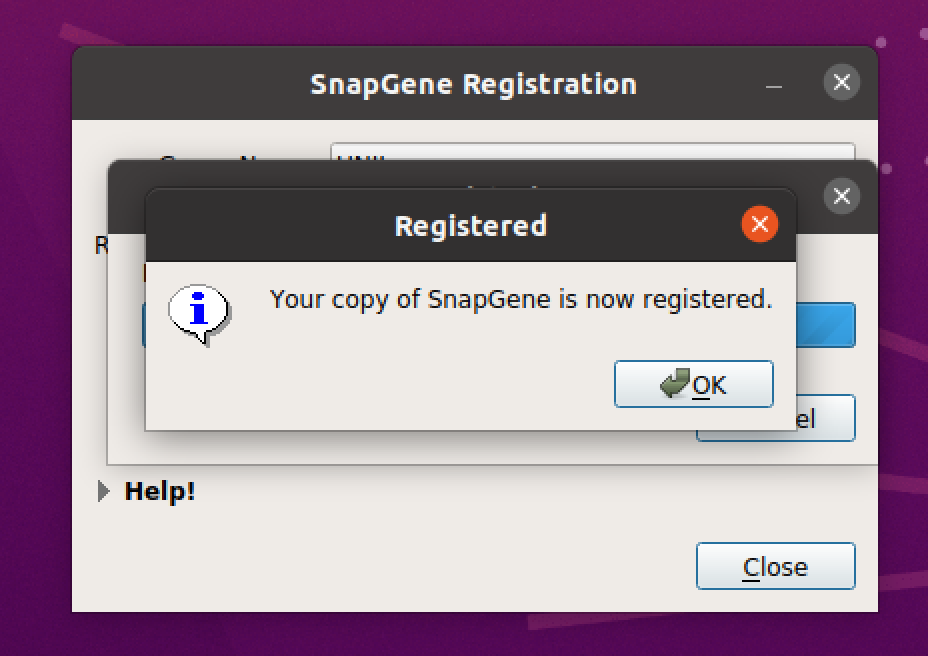The image size is (928, 656).
Task: Click the "now registered" message text
Action: (521, 299)
